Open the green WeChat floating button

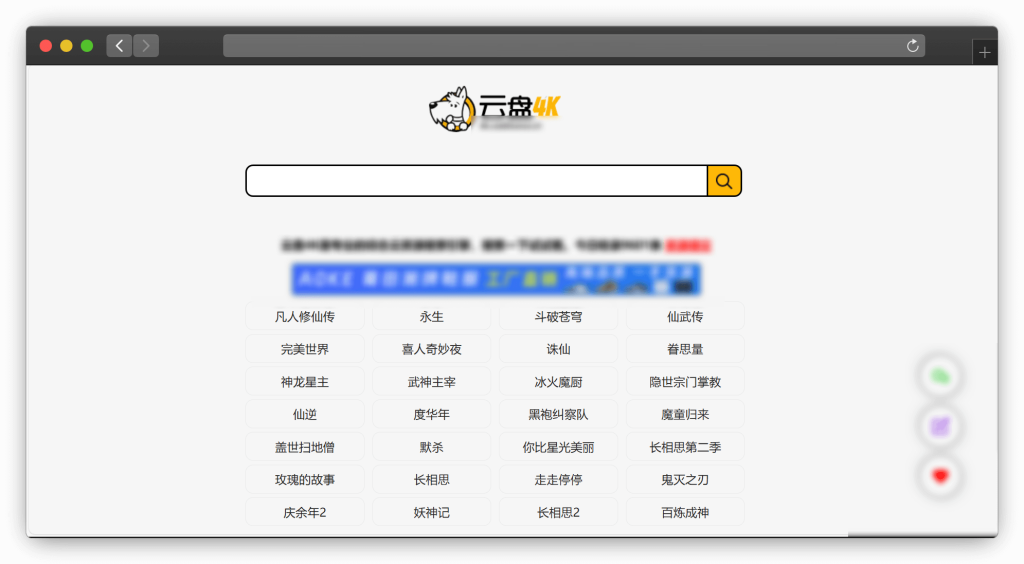[940, 377]
